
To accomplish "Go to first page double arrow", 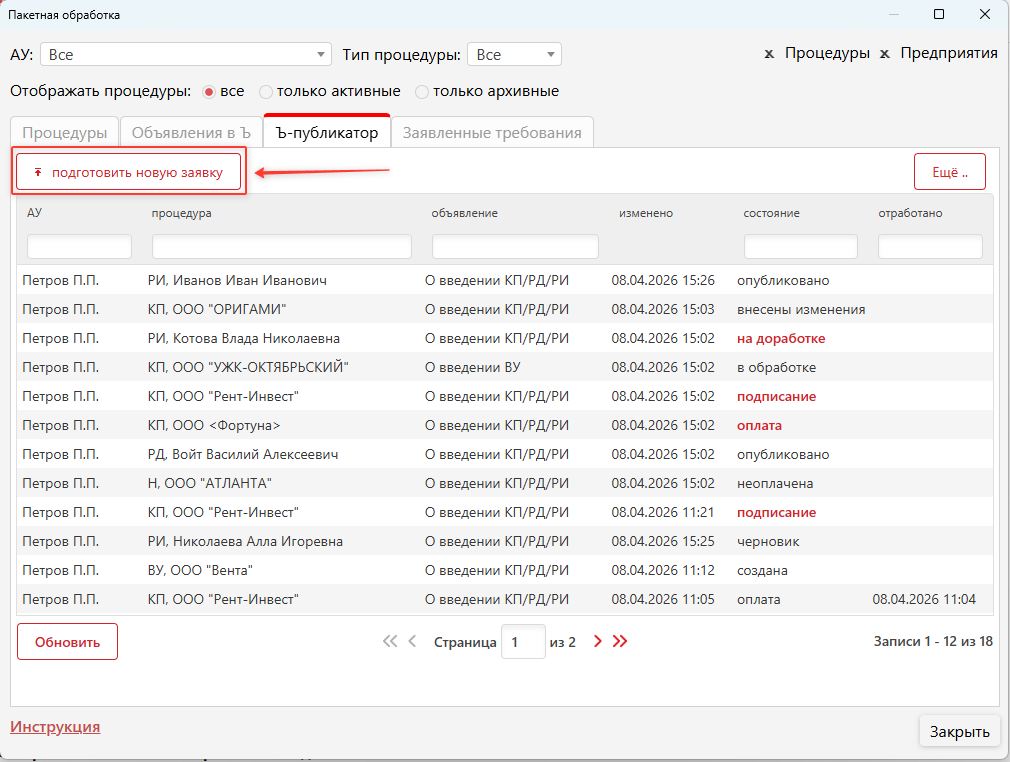I will click(390, 642).
